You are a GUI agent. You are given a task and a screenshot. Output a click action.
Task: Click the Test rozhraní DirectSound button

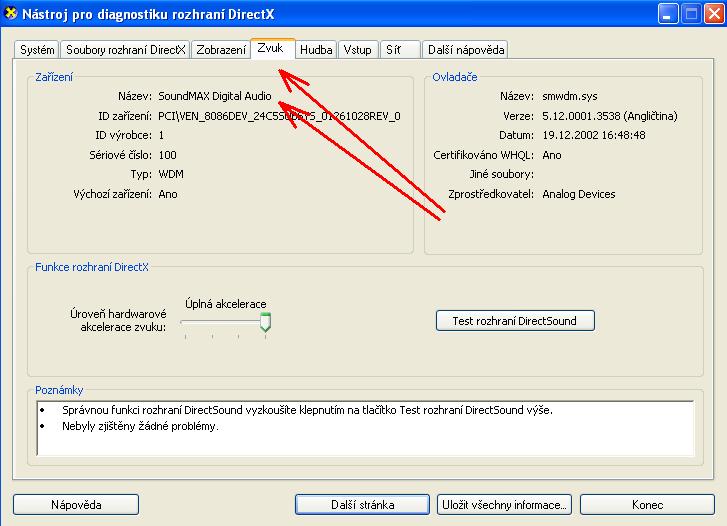515,320
